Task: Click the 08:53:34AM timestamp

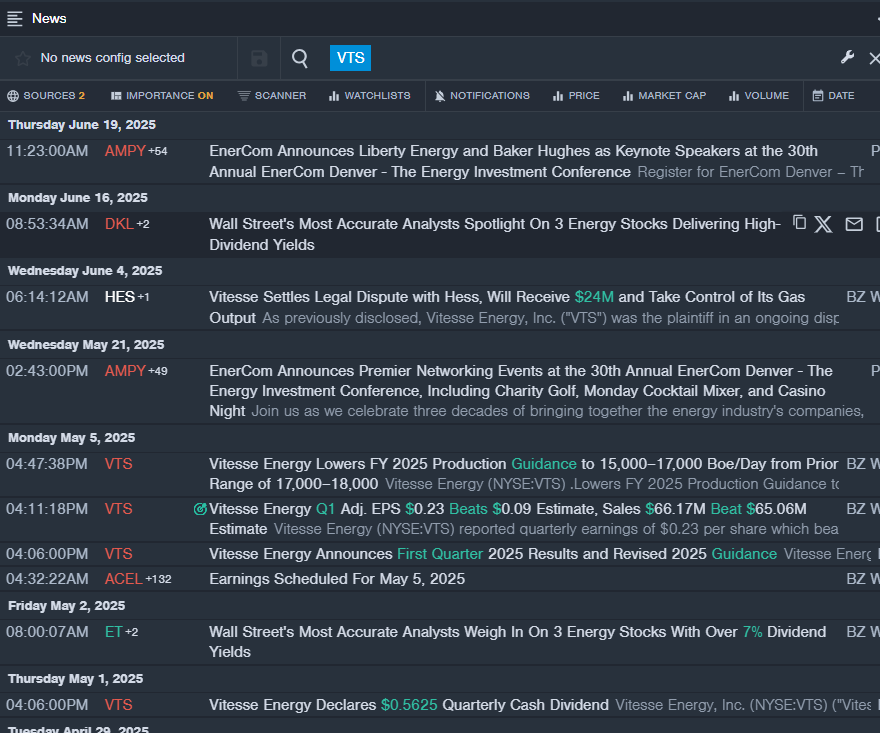Action: (47, 224)
